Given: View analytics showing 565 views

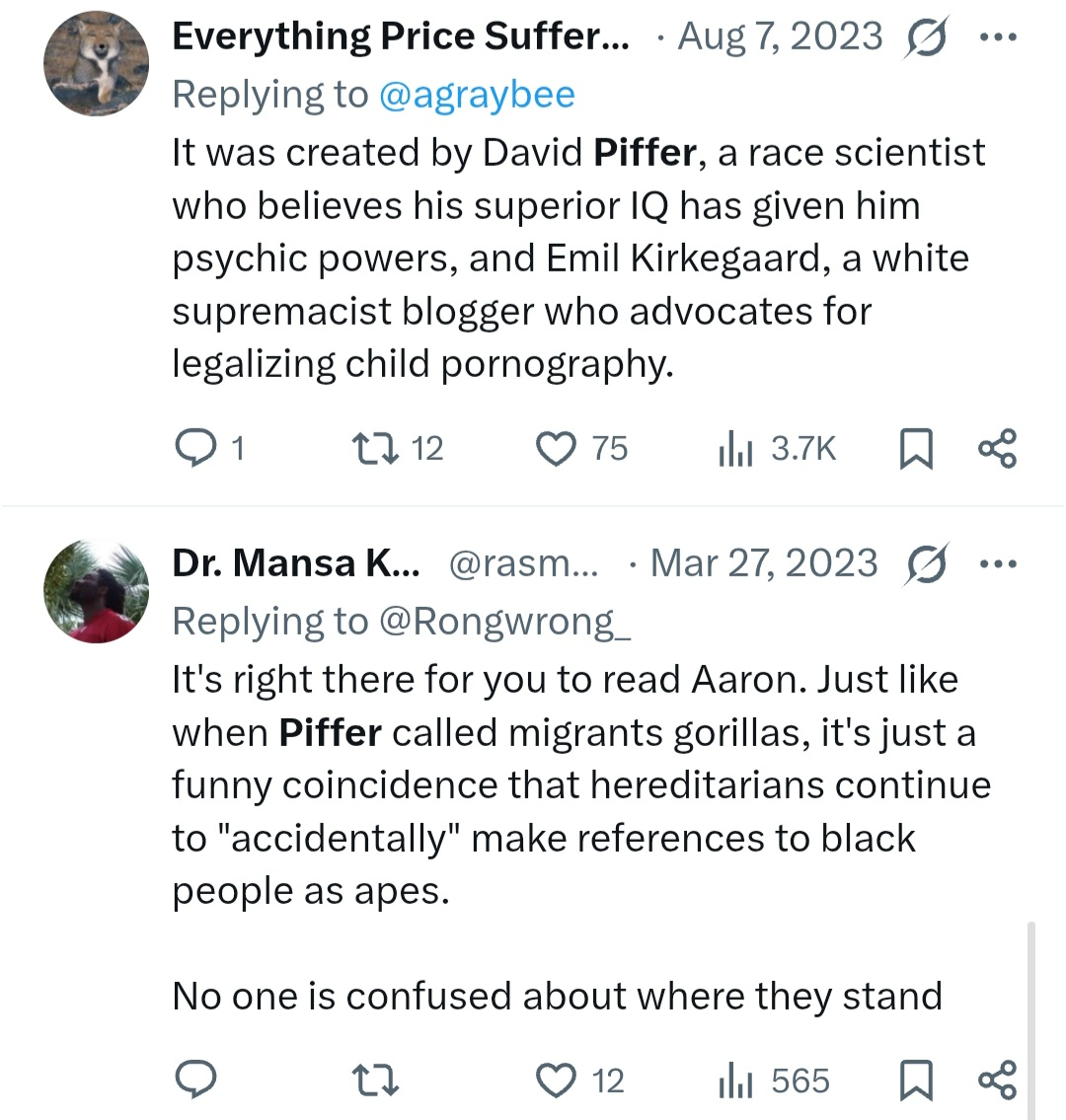Looking at the screenshot, I should tap(735, 1081).
